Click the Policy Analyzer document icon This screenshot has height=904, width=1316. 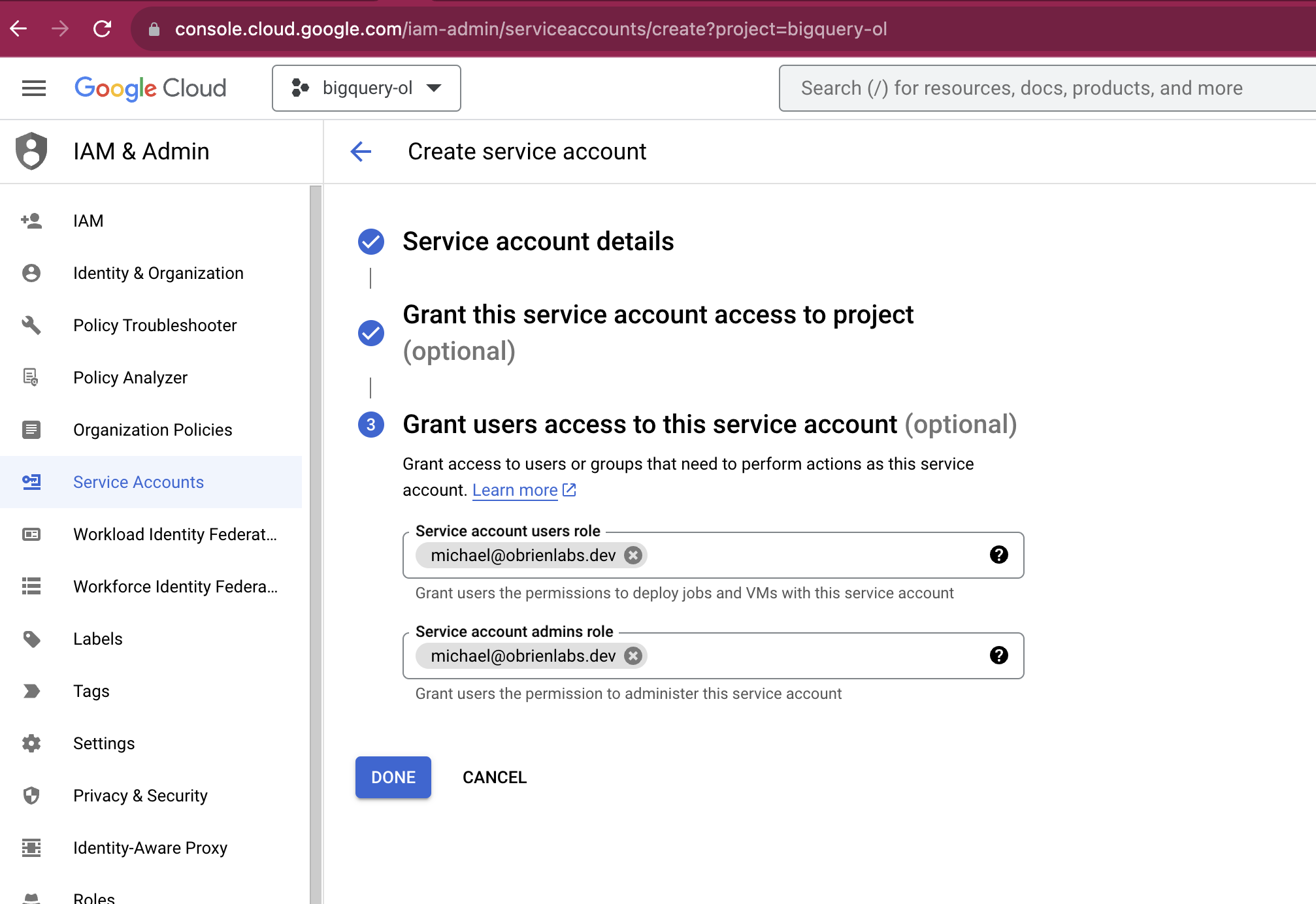[x=31, y=378]
